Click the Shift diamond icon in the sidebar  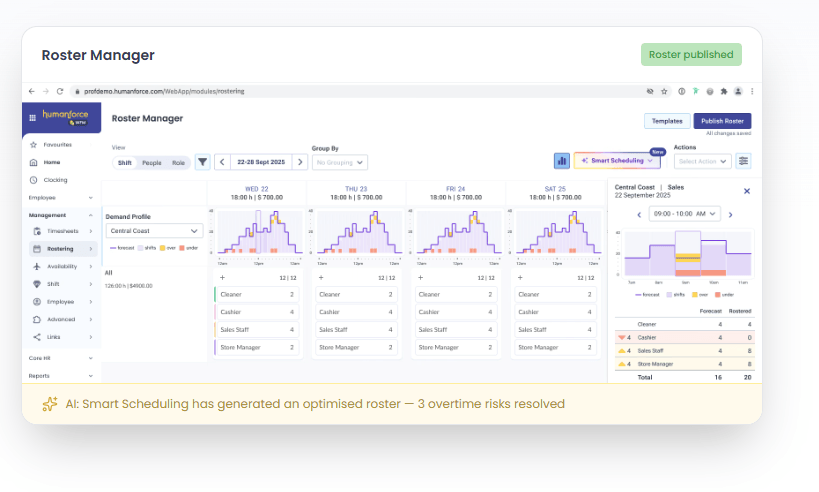(x=37, y=284)
